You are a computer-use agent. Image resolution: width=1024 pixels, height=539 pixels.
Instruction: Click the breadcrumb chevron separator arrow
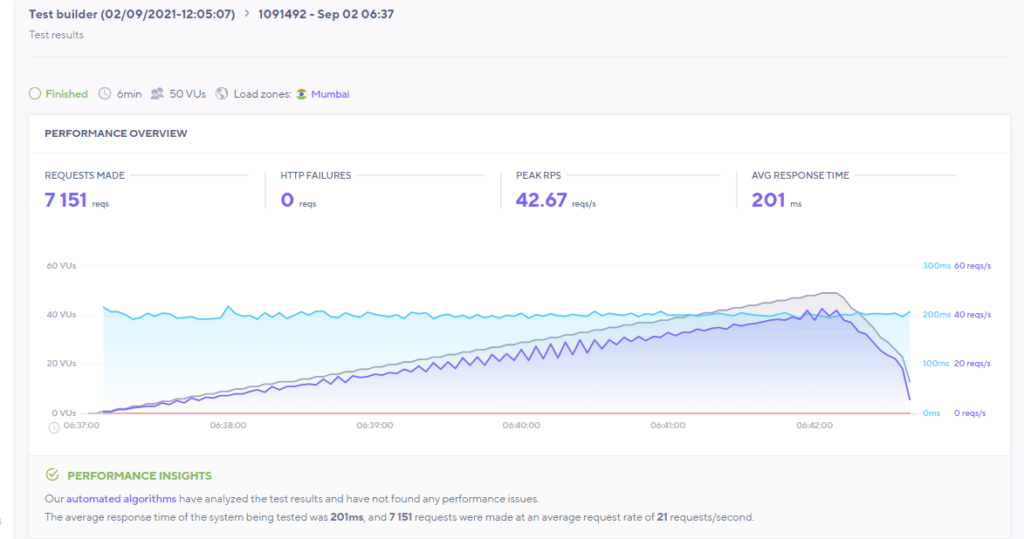click(246, 15)
